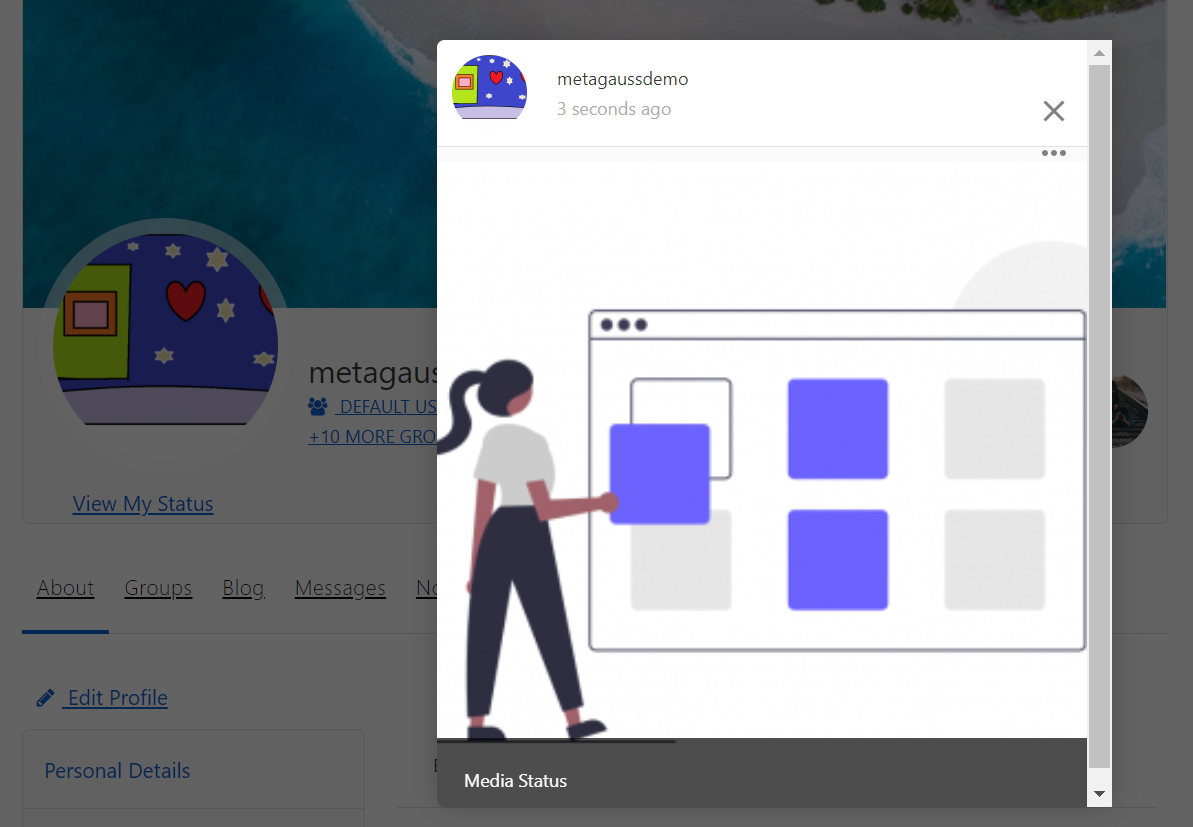
Task: Expand the Personal Details section
Action: [x=117, y=771]
